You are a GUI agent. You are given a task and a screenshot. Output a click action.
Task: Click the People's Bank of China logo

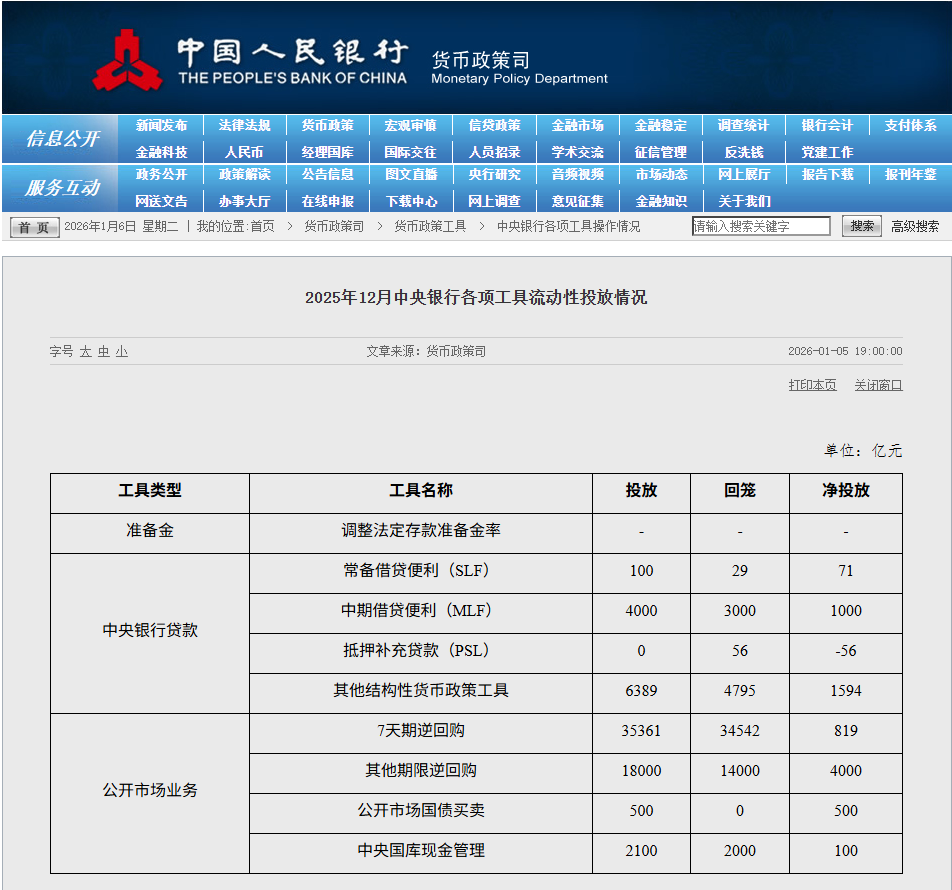[127, 61]
